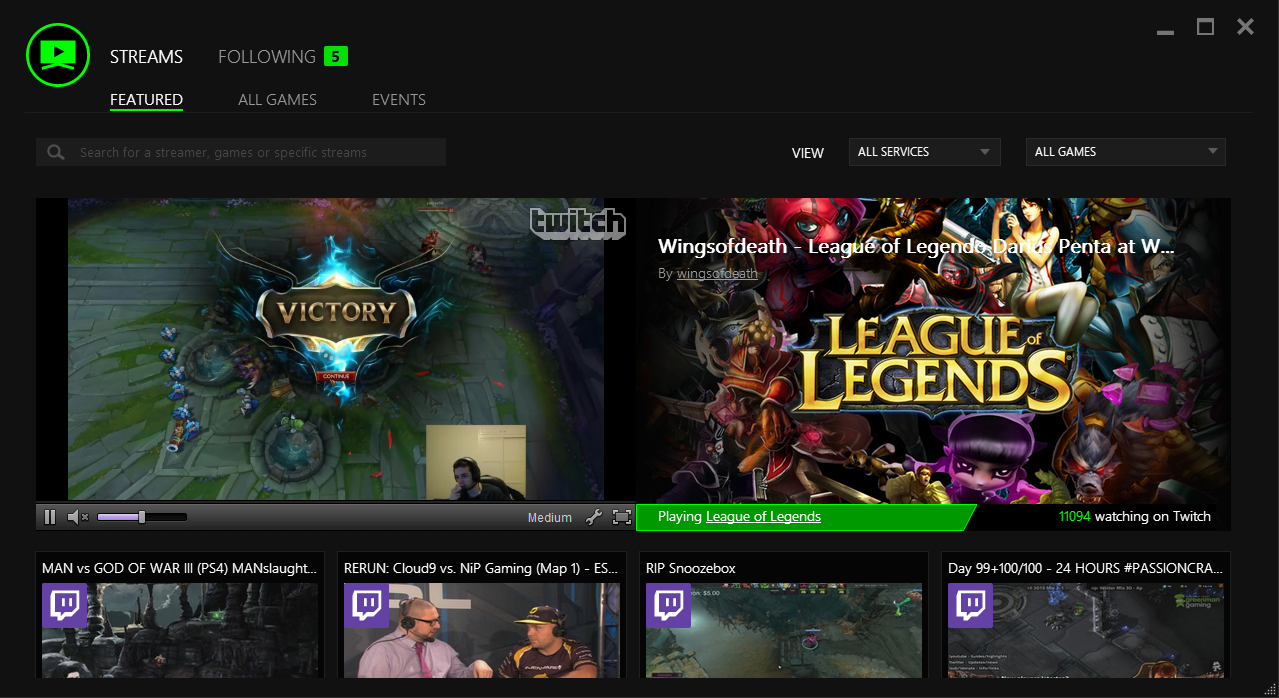This screenshot has height=698, width=1279.
Task: Open wingsofdeath's channel link
Action: tap(716, 272)
